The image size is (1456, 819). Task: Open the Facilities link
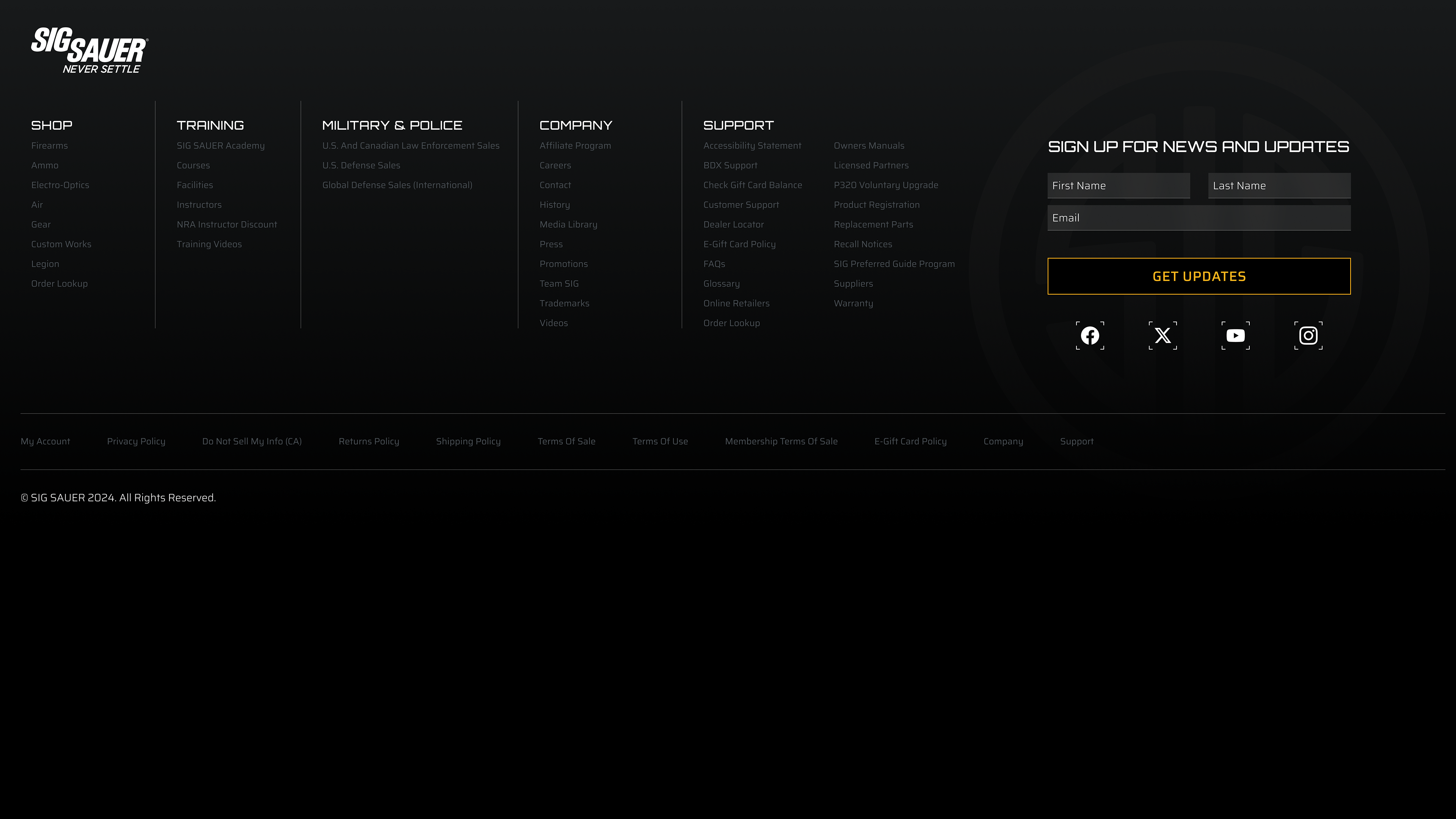(195, 185)
